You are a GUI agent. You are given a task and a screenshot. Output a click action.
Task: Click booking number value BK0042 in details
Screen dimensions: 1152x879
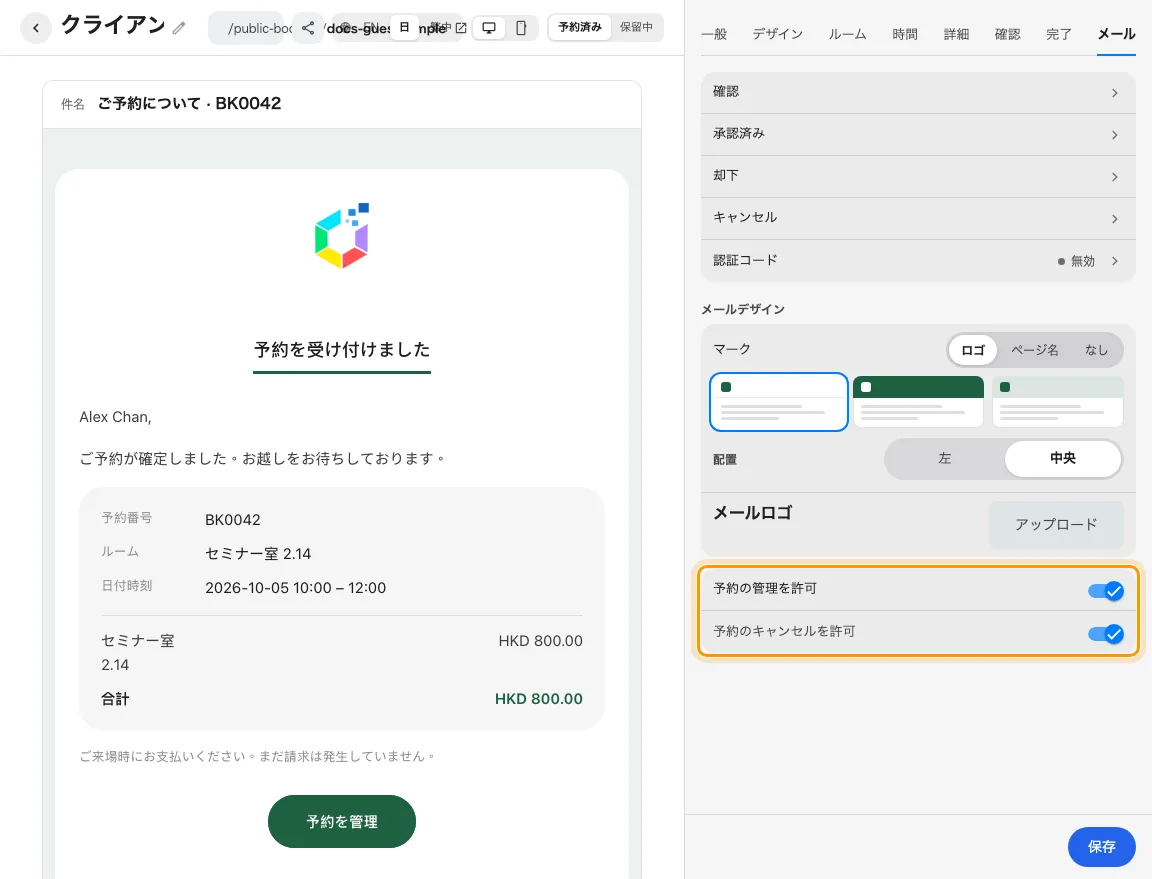coord(232,520)
